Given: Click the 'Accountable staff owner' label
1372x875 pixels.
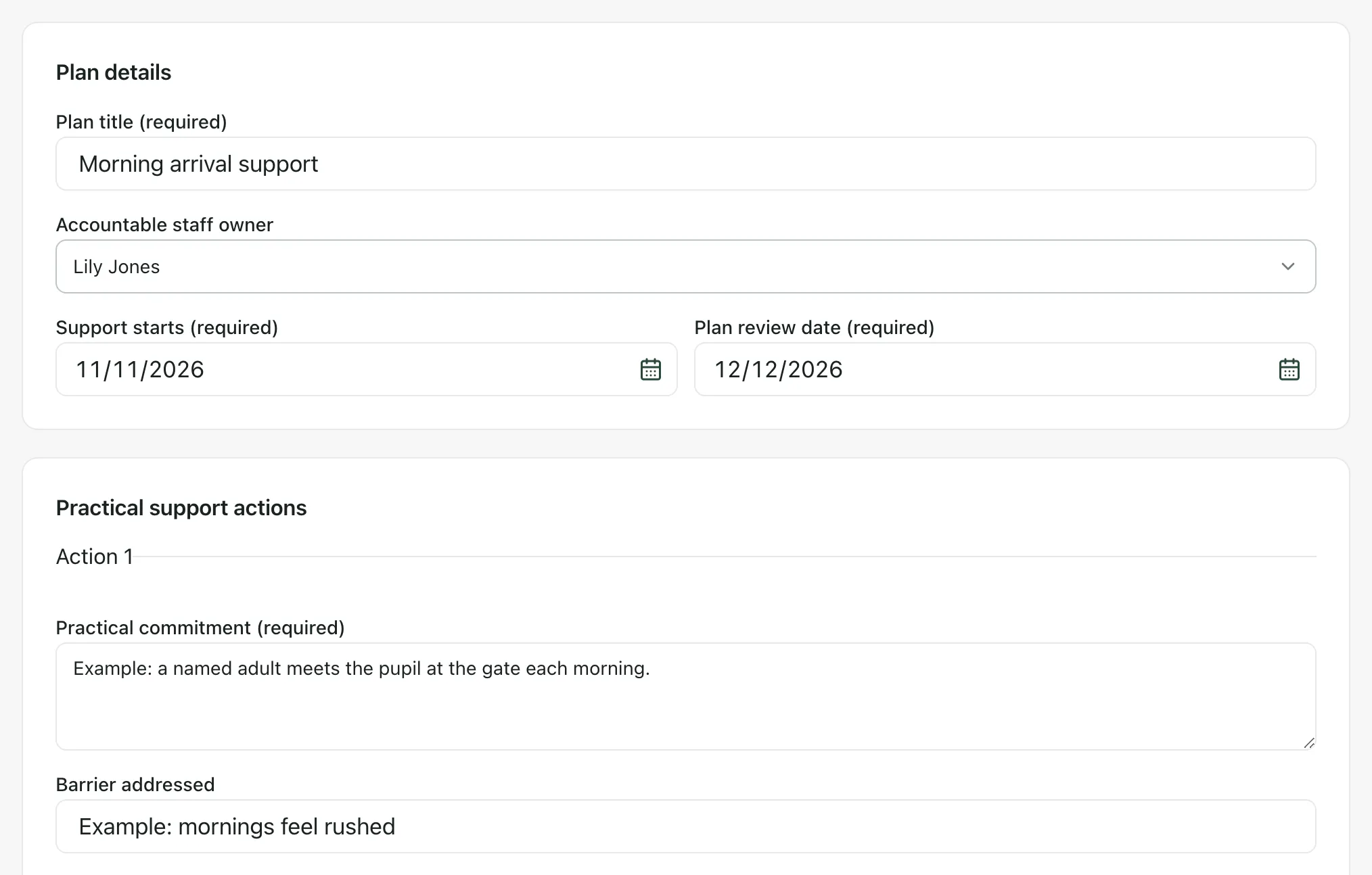Looking at the screenshot, I should click(164, 224).
